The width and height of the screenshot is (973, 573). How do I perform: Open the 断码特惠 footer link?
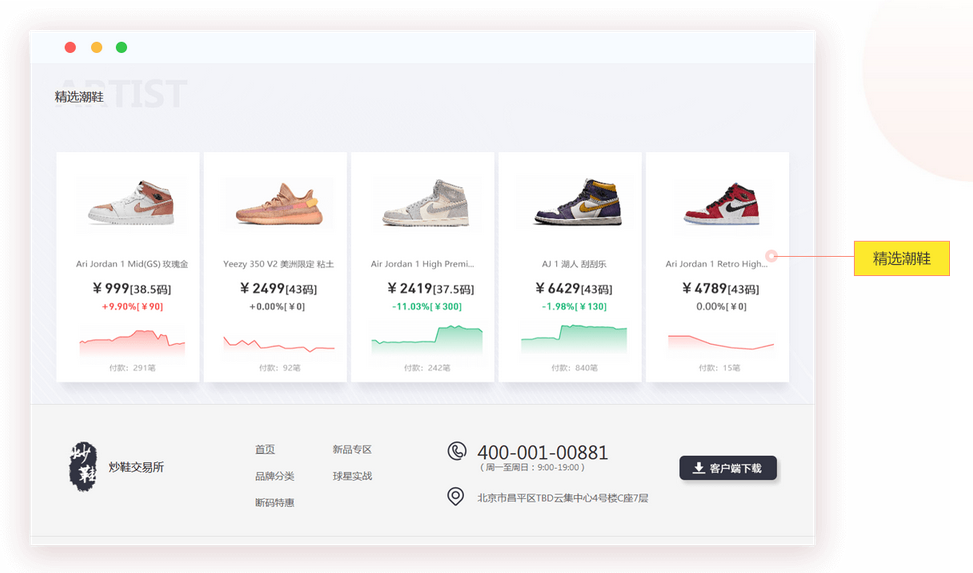[274, 503]
